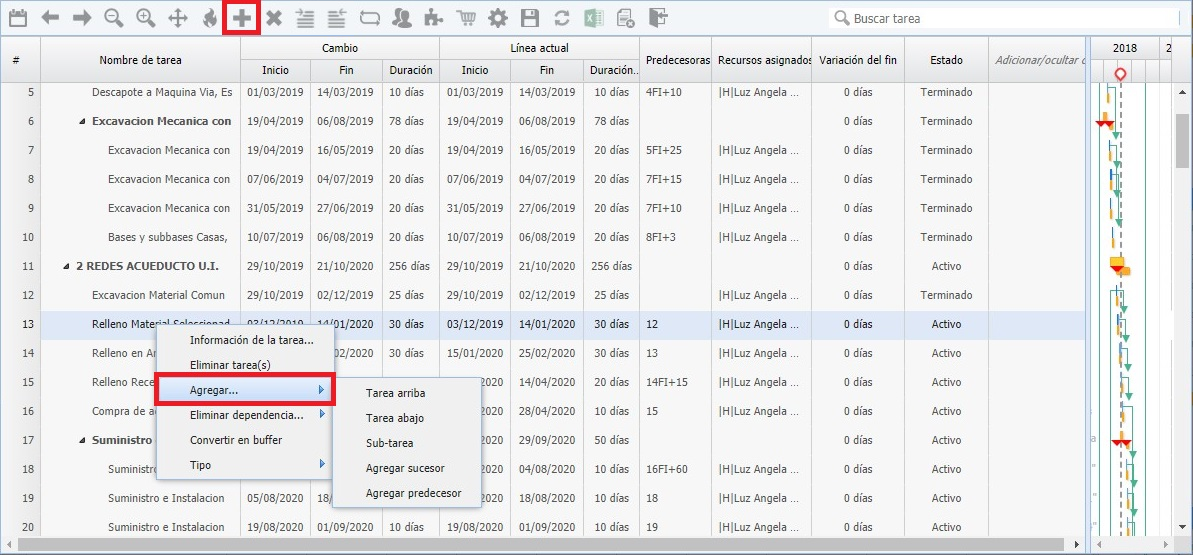Click the shopping cart toolbar icon
This screenshot has height=555, width=1193.
(x=466, y=18)
